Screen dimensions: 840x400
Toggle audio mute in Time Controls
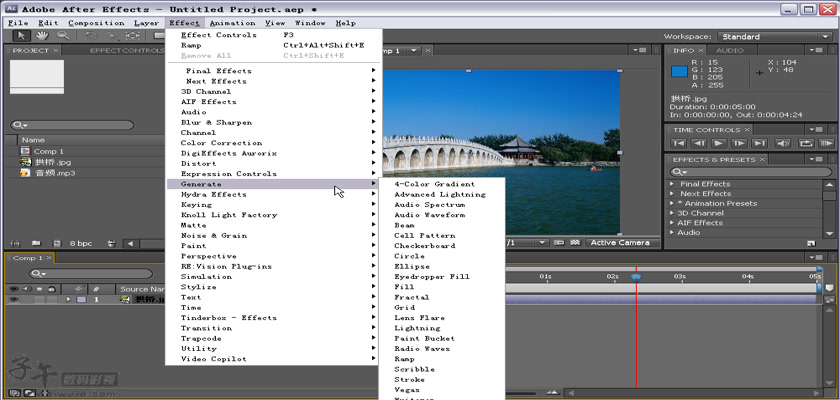tap(783, 143)
